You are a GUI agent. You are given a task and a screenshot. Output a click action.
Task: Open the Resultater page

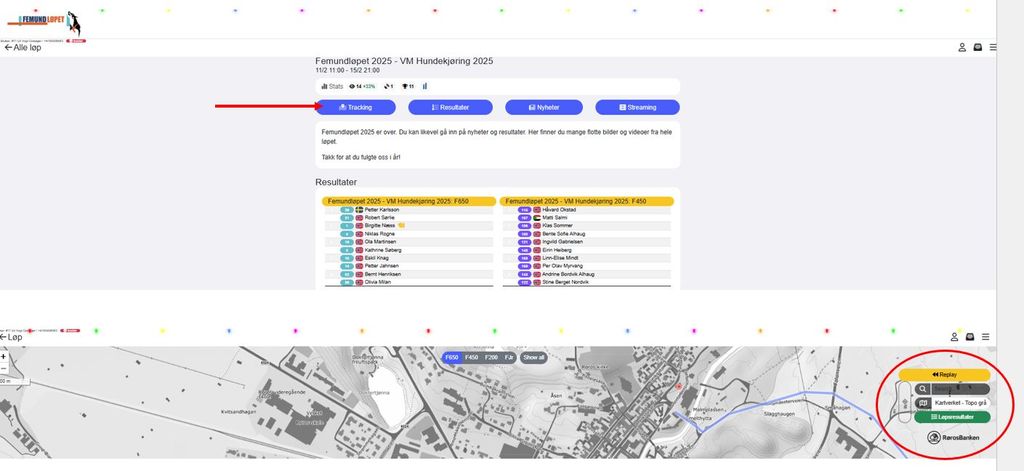450,107
